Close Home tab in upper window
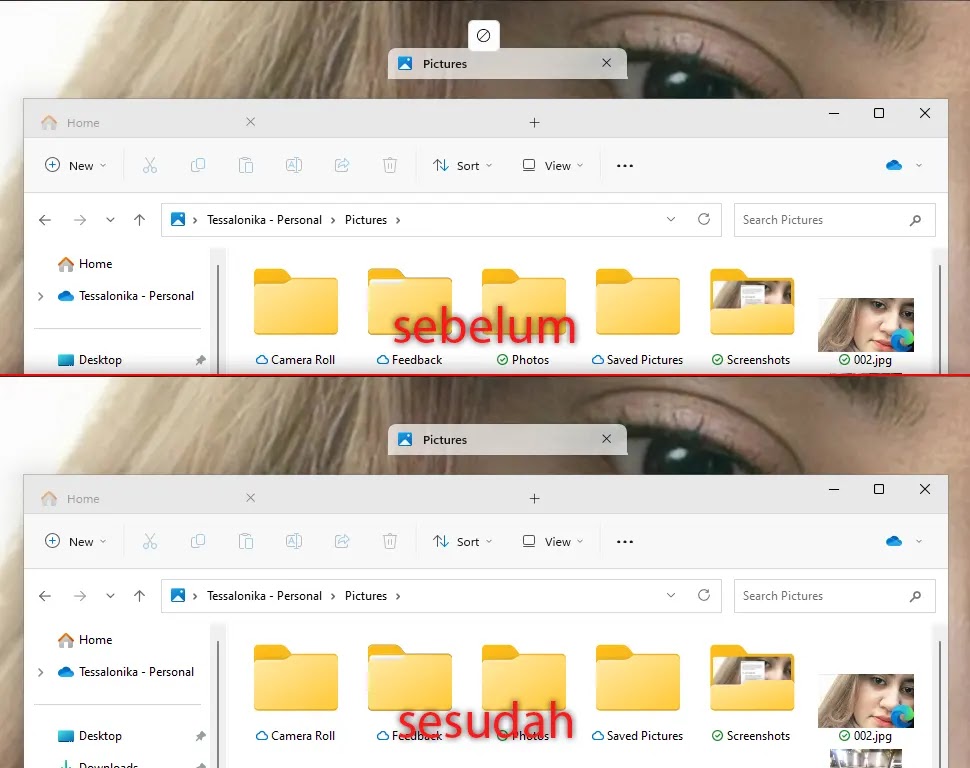Screen dimensions: 970x768 (251, 122)
